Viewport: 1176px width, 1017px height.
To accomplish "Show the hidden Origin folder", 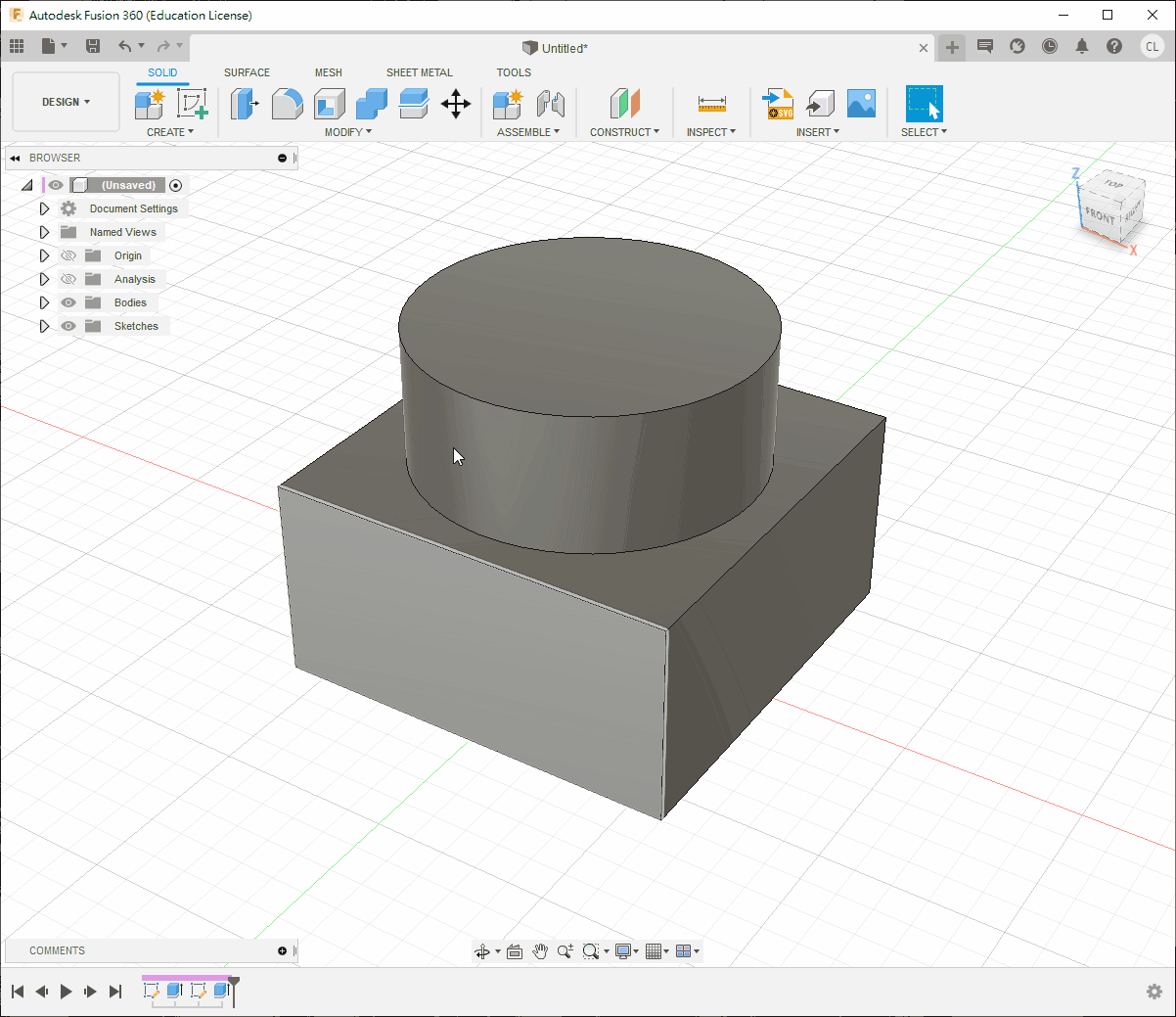I will (x=68, y=255).
